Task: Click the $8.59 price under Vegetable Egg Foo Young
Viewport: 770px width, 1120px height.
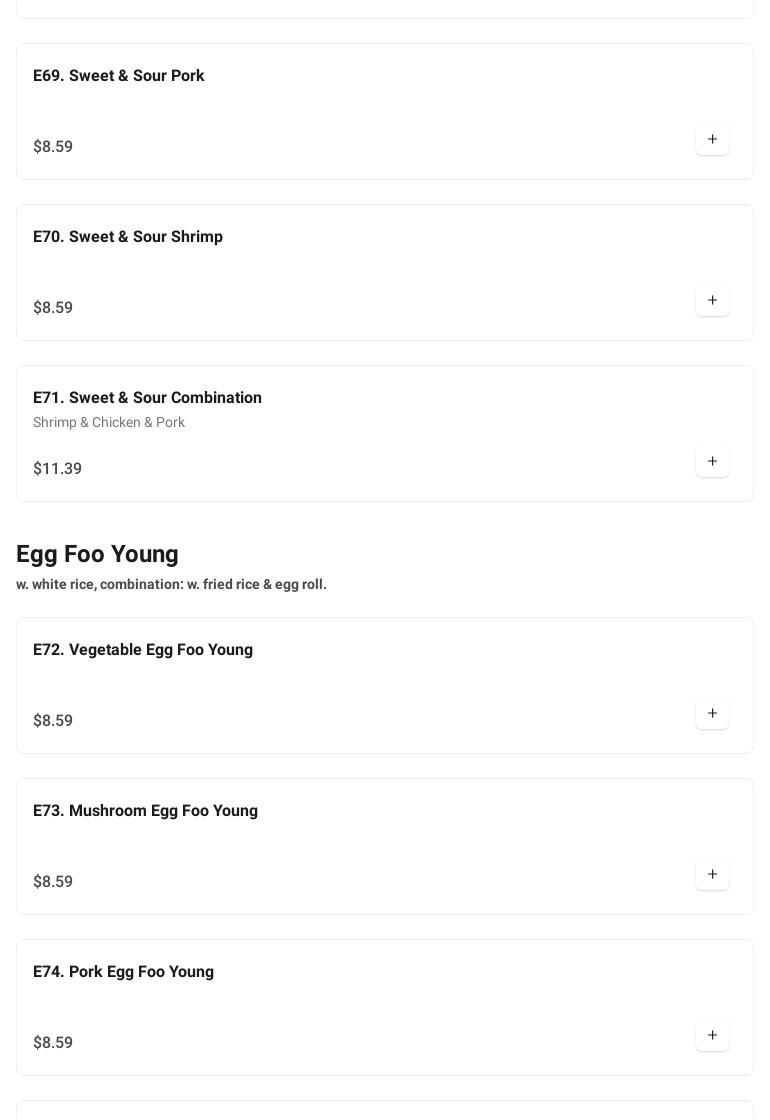Action: (x=53, y=721)
